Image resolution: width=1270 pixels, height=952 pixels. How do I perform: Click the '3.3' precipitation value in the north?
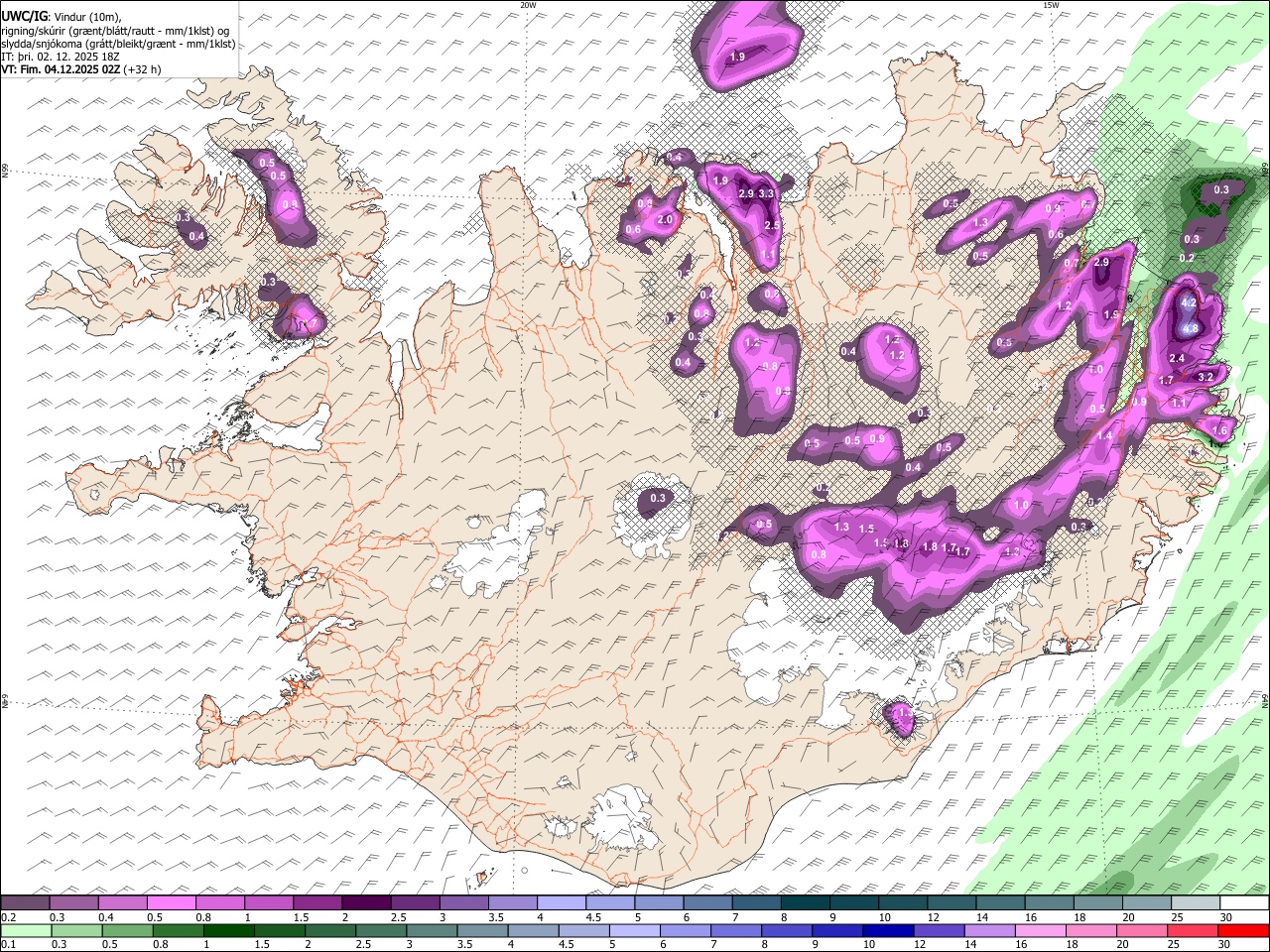coord(766,193)
